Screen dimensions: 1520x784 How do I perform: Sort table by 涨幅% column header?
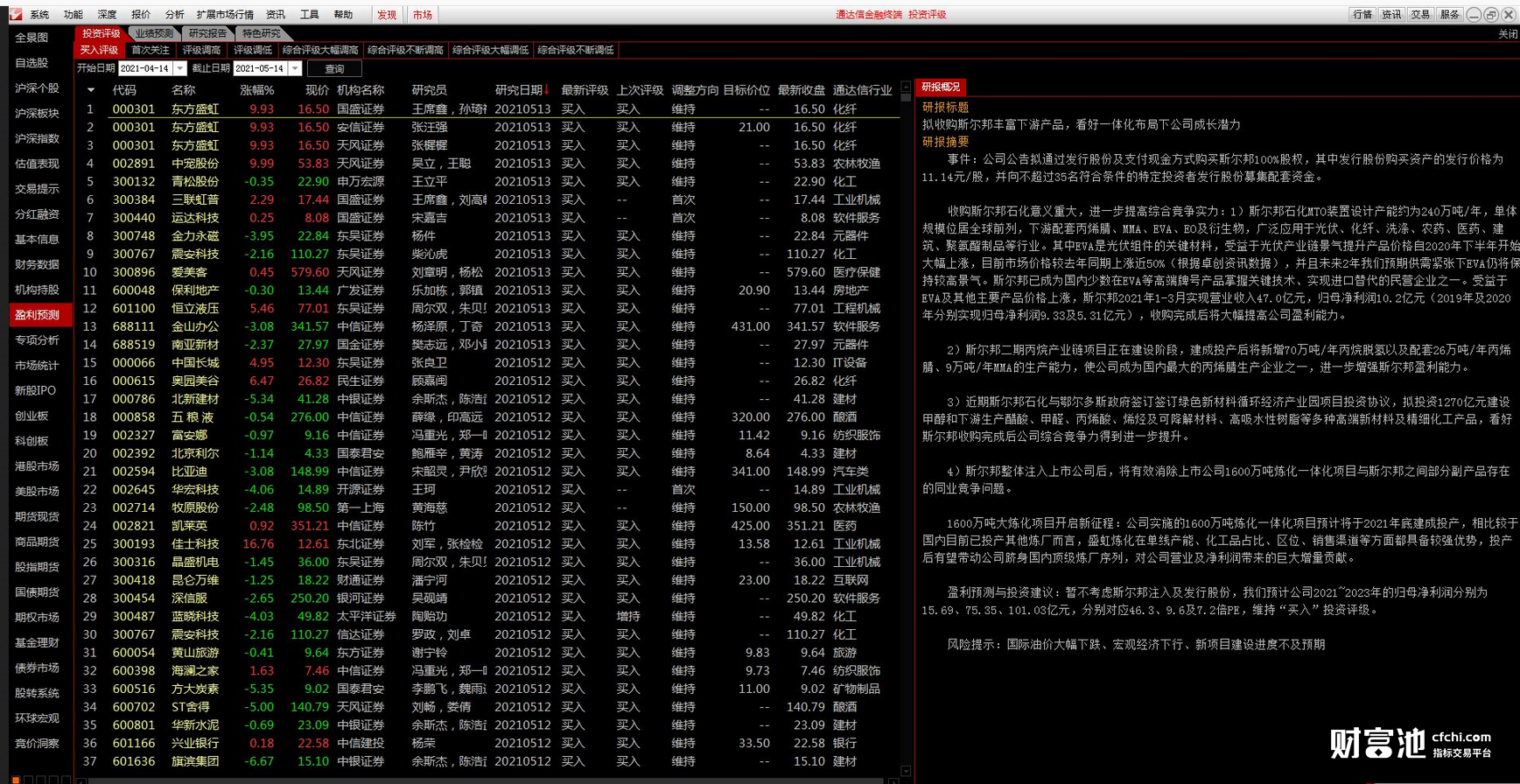coord(256,90)
